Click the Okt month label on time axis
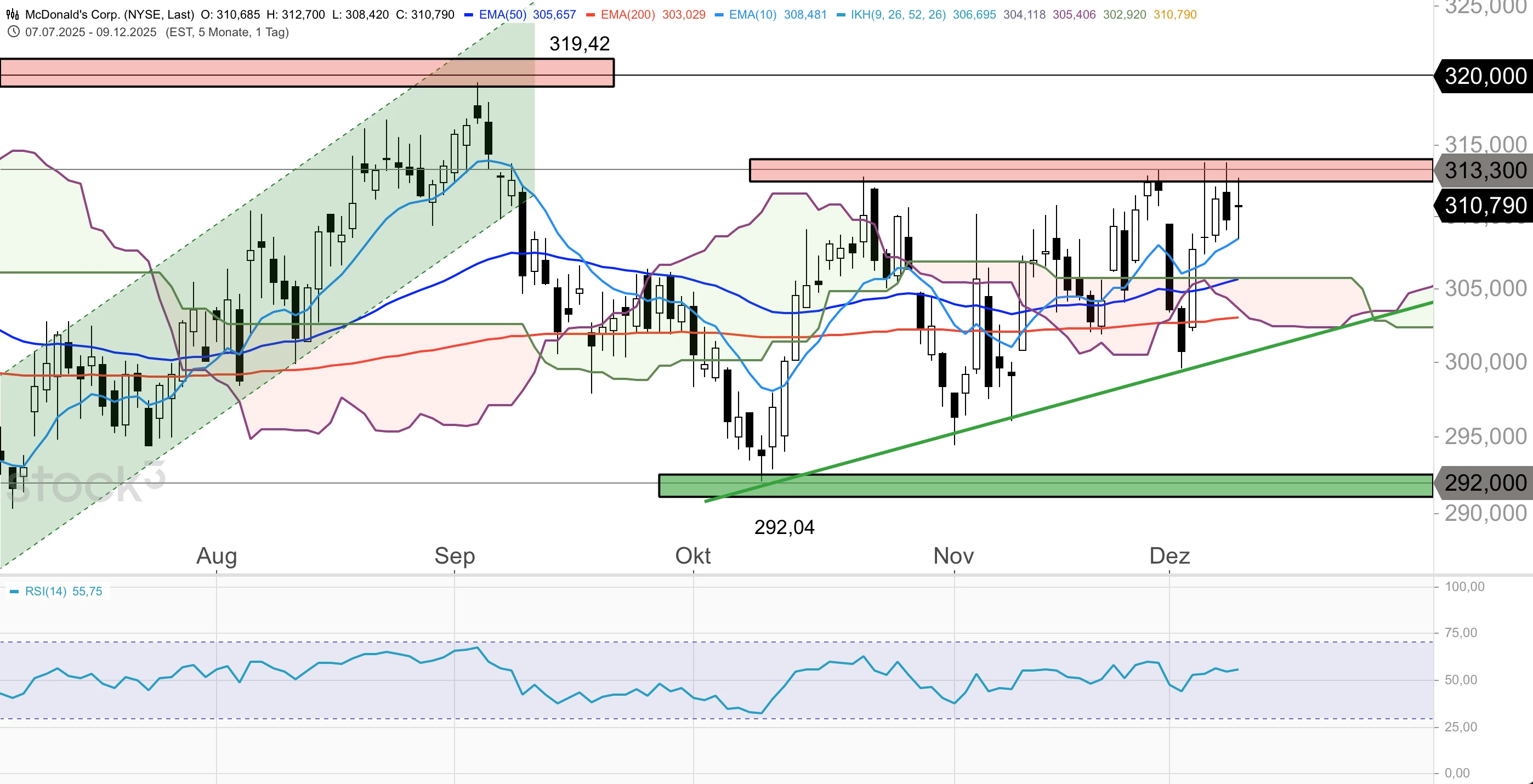This screenshot has width=1533, height=784. pyautogui.click(x=692, y=556)
